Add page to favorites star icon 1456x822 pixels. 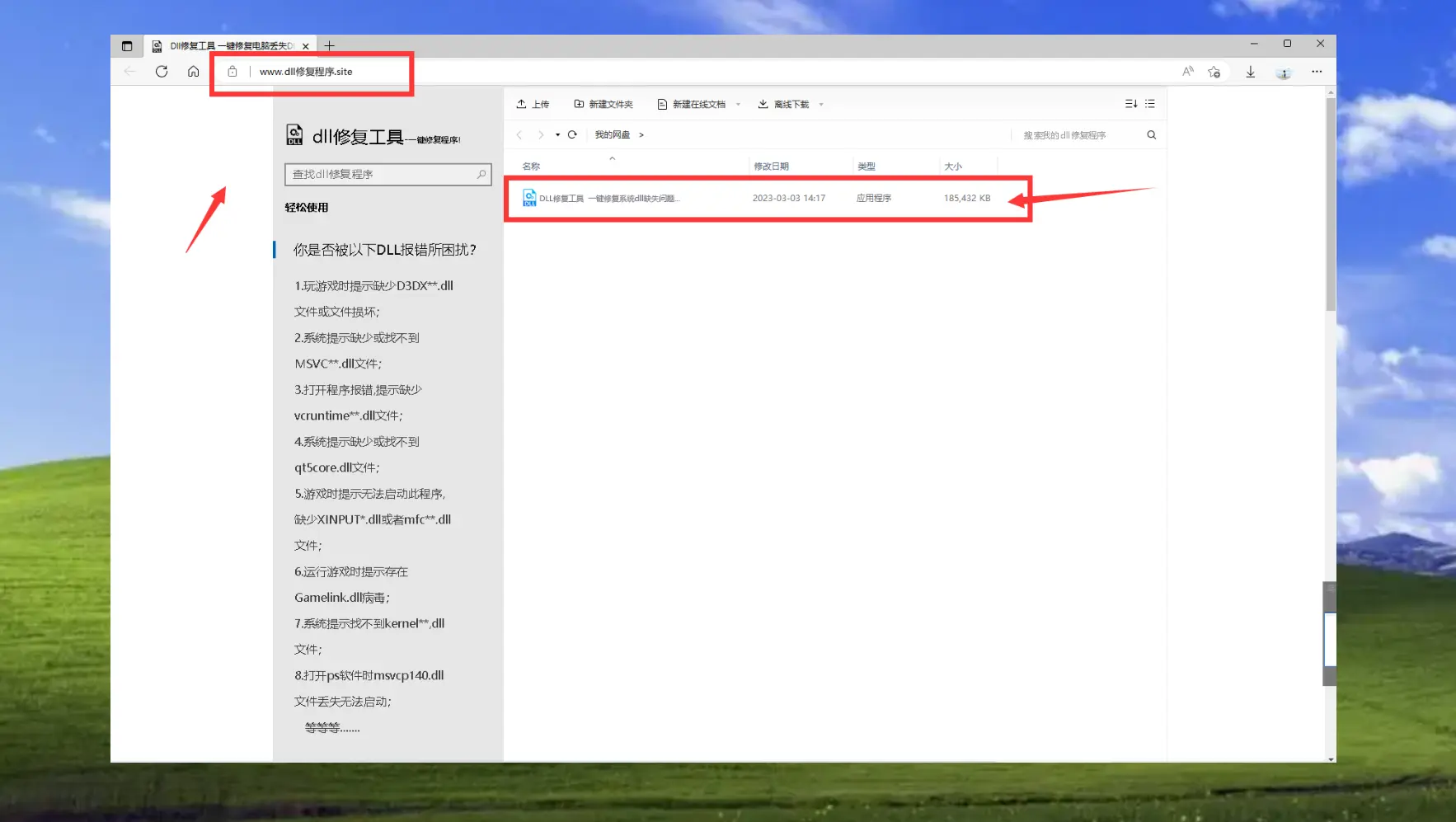point(1214,72)
